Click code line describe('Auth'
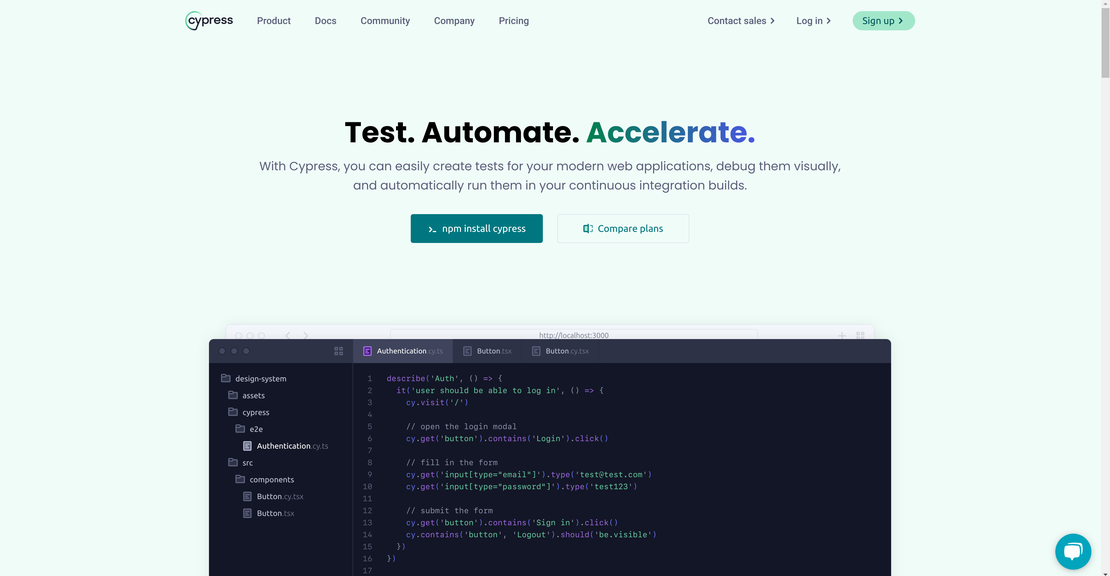 tap(444, 379)
